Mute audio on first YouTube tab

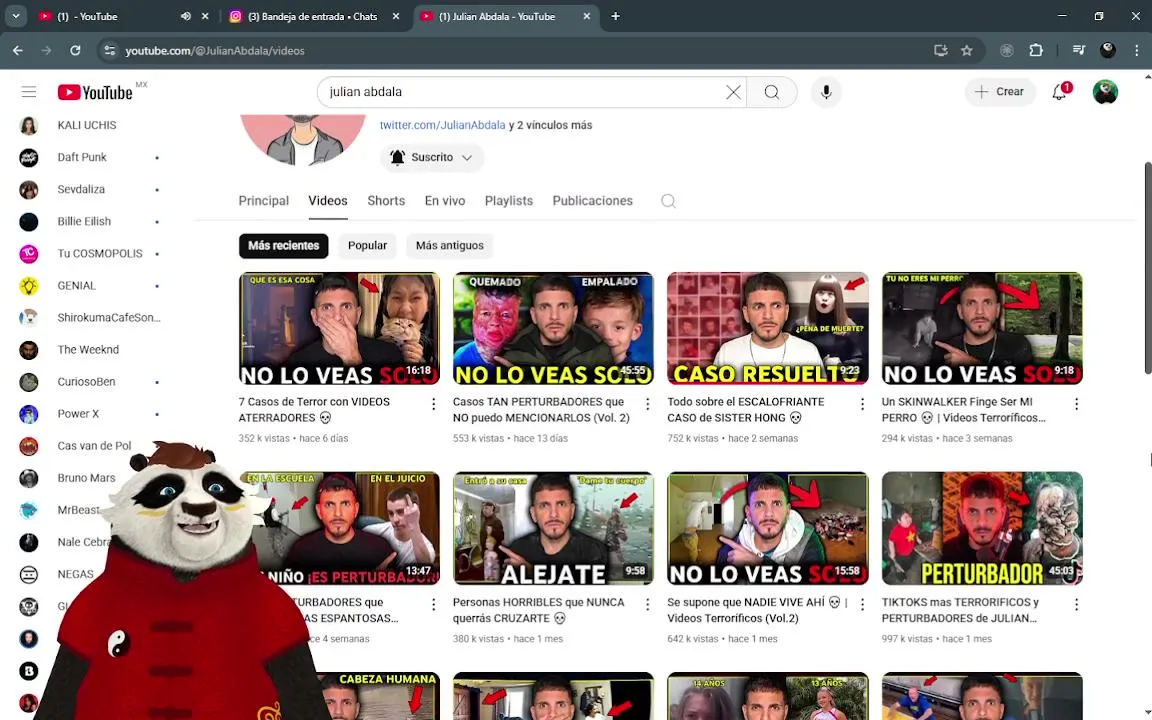coord(186,16)
